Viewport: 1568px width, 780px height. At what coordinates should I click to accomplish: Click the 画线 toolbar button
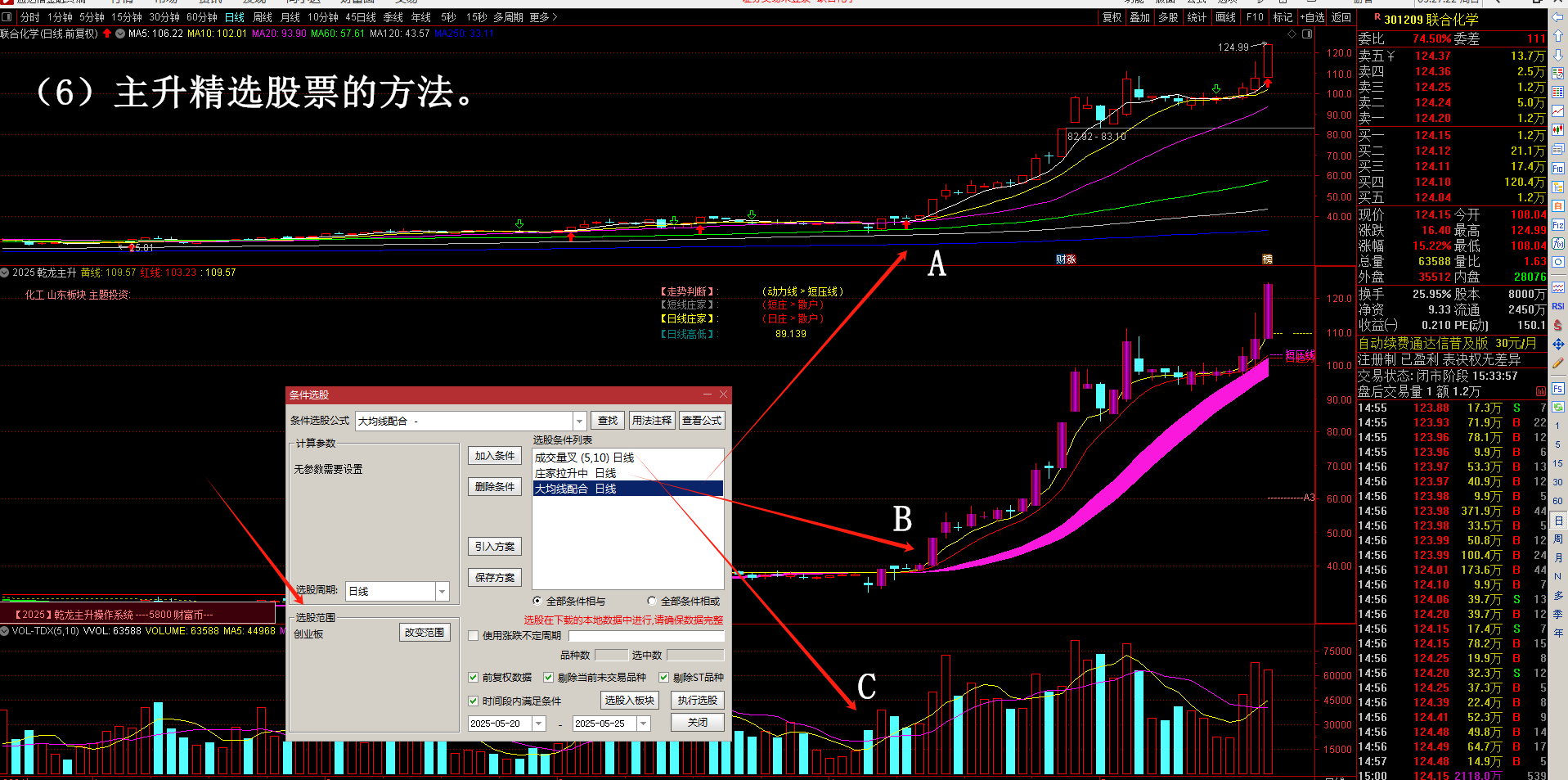1226,16
